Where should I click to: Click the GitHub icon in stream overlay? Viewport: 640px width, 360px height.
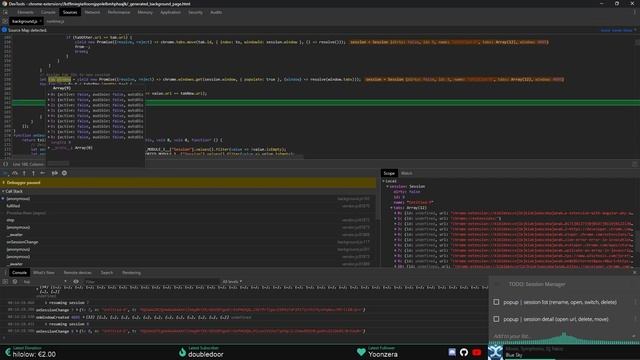click(x=464, y=352)
